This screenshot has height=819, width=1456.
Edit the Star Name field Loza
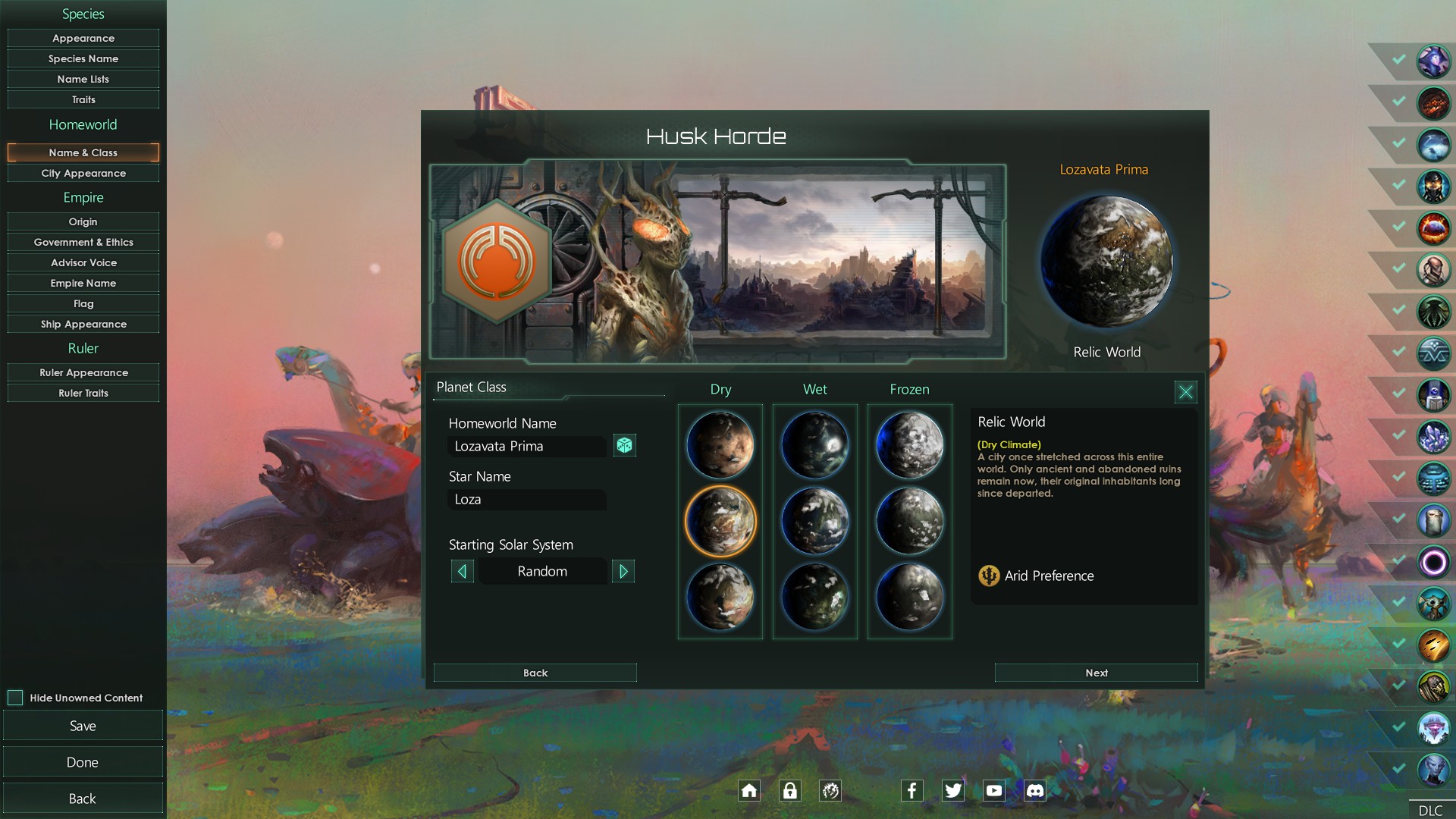click(528, 499)
